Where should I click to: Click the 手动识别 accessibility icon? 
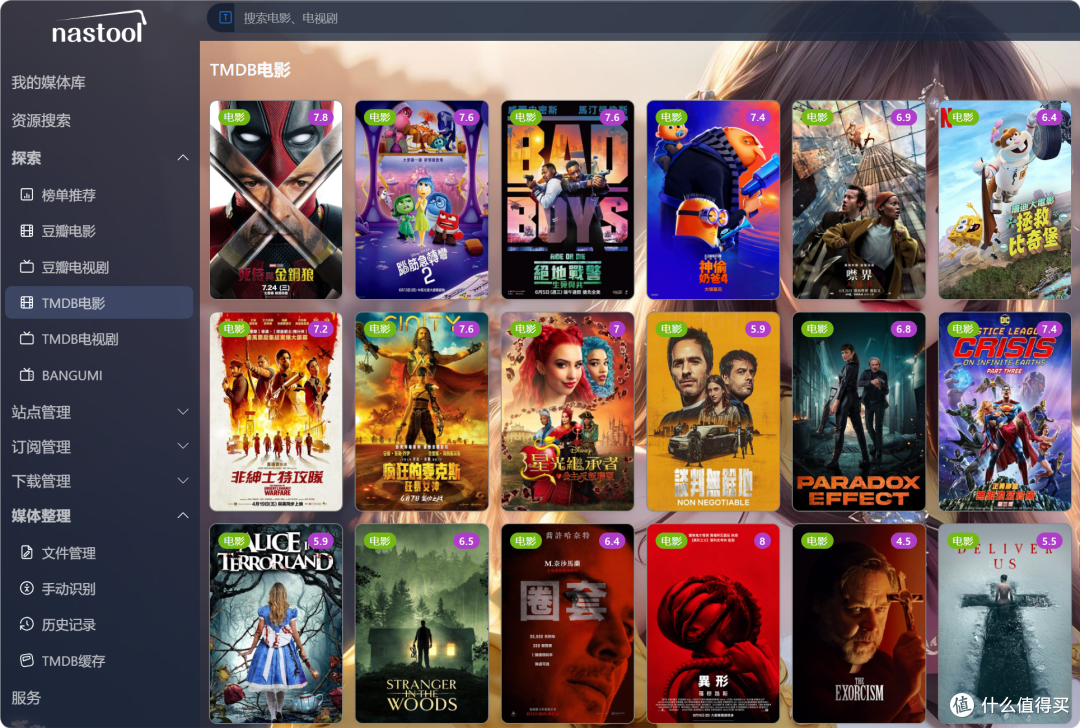pyautogui.click(x=27, y=589)
